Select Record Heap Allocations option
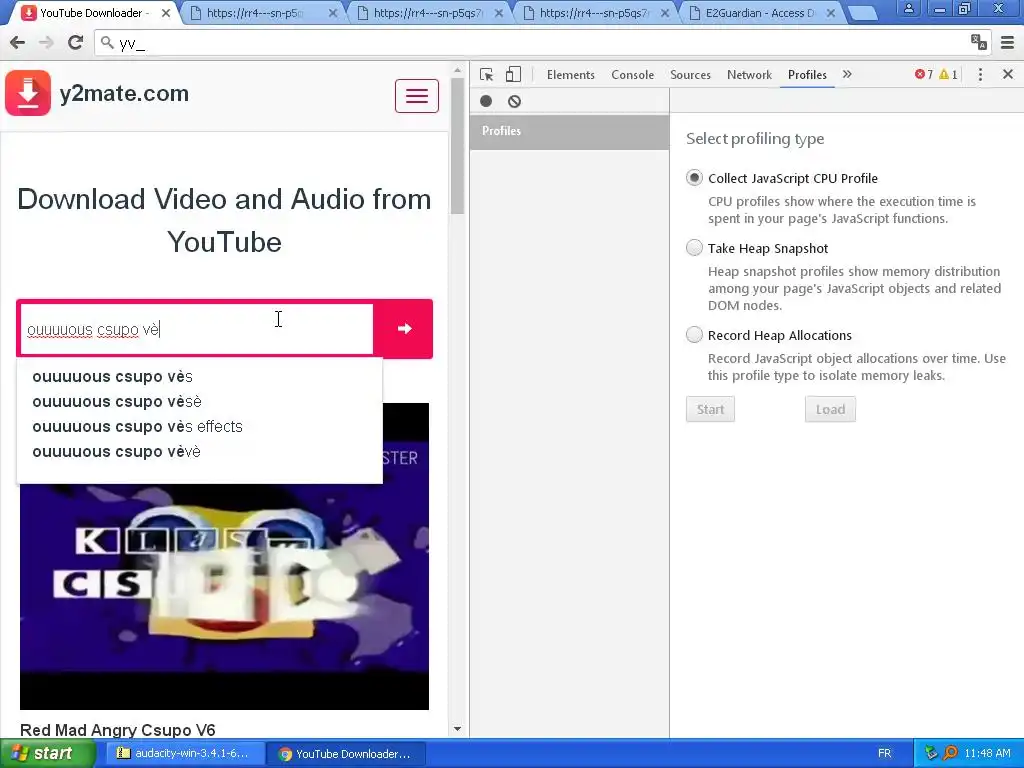Screen dimensions: 1024x768 [x=694, y=334]
